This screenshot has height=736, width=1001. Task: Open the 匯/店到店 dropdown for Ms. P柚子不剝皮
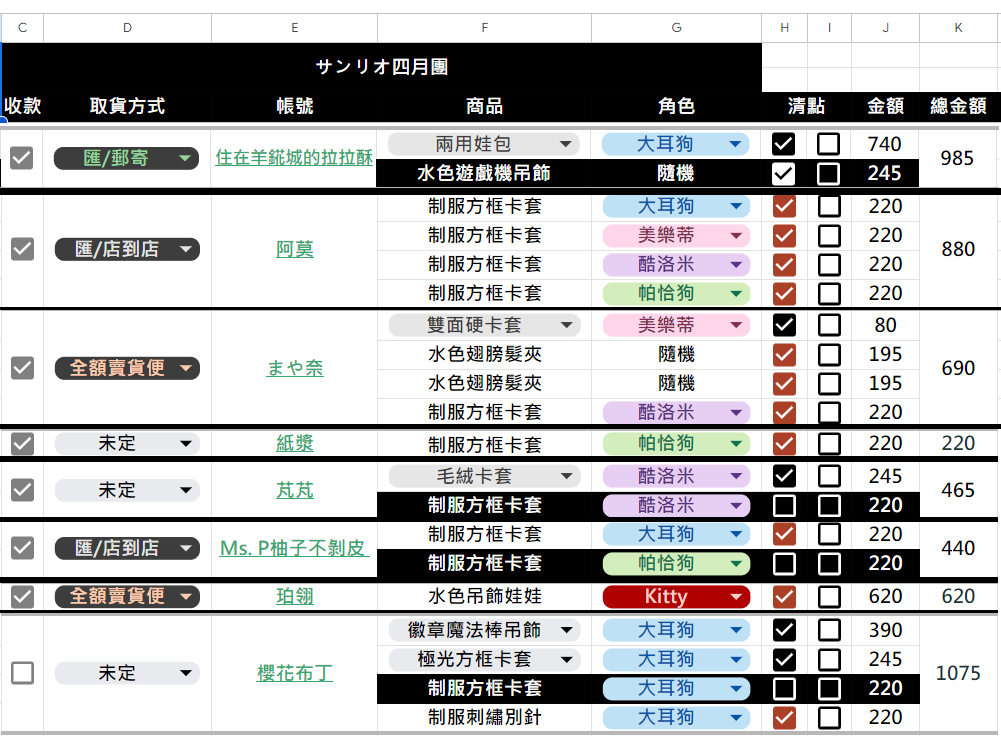[x=127, y=548]
